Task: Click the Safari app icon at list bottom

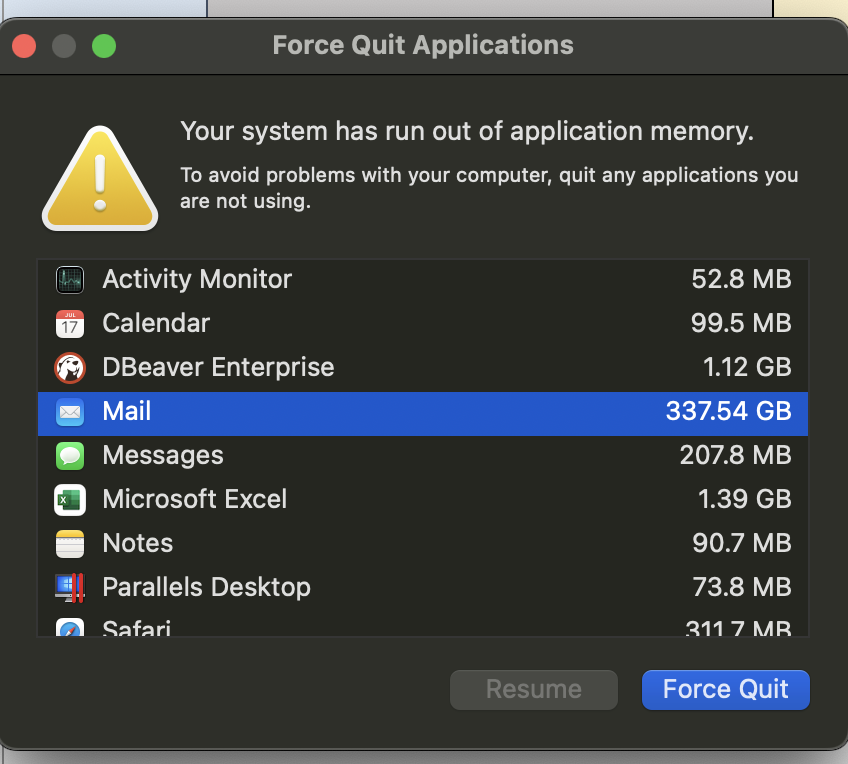Action: 69,626
